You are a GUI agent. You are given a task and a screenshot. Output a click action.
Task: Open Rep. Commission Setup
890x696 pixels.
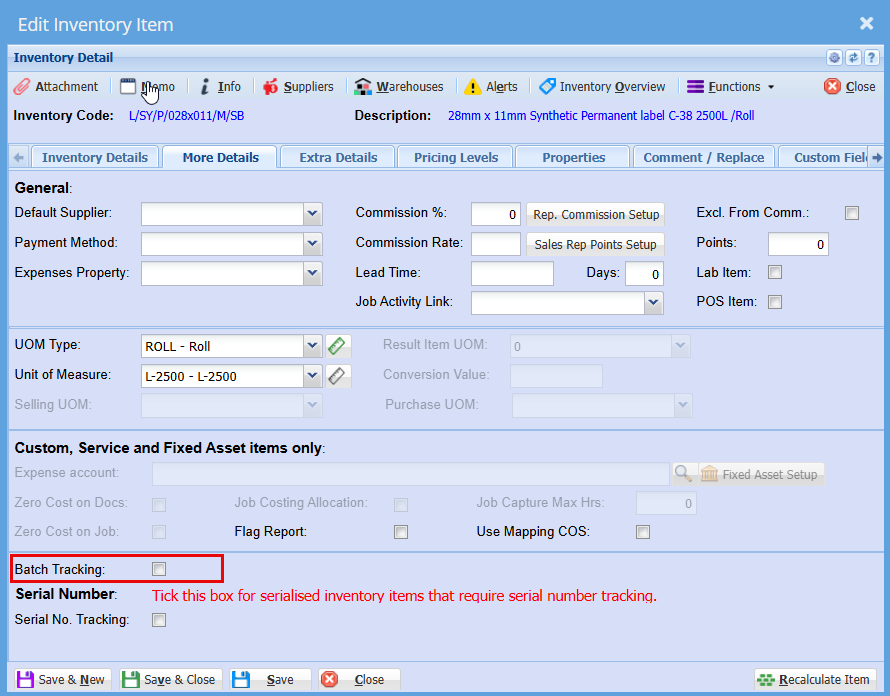tap(595, 215)
